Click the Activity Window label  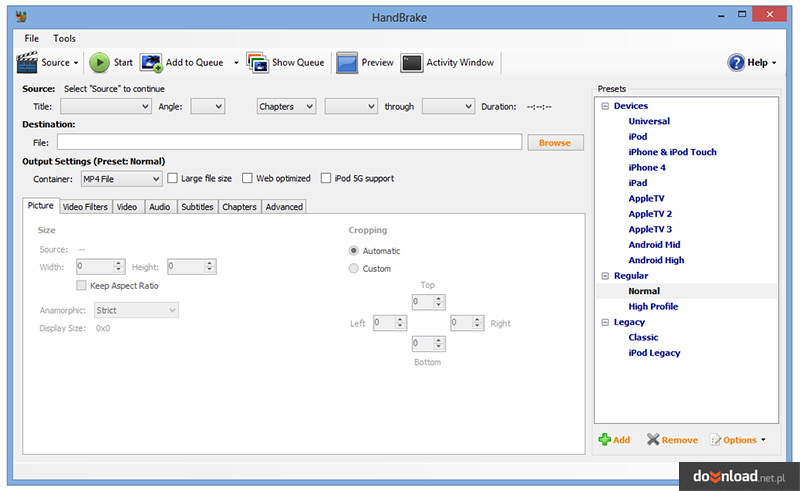tap(460, 62)
